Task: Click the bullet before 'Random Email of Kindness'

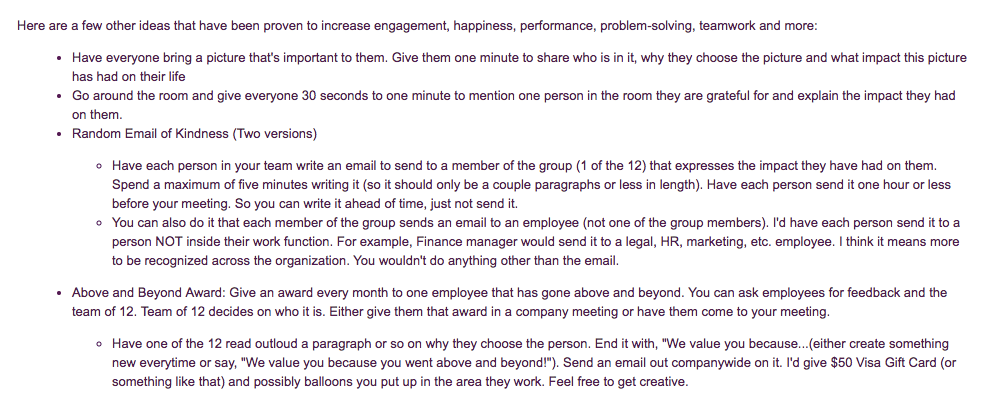Action: (x=59, y=134)
